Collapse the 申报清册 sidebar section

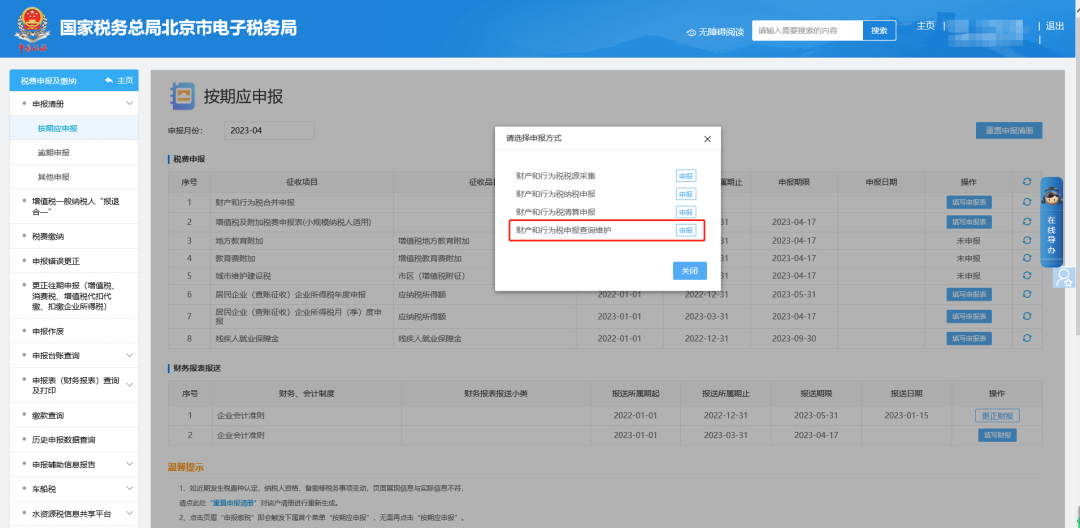[129, 104]
